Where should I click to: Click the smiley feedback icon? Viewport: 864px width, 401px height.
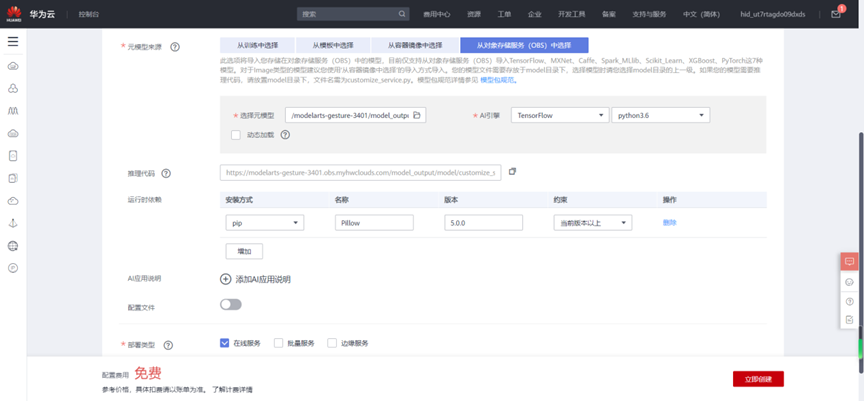(x=849, y=282)
